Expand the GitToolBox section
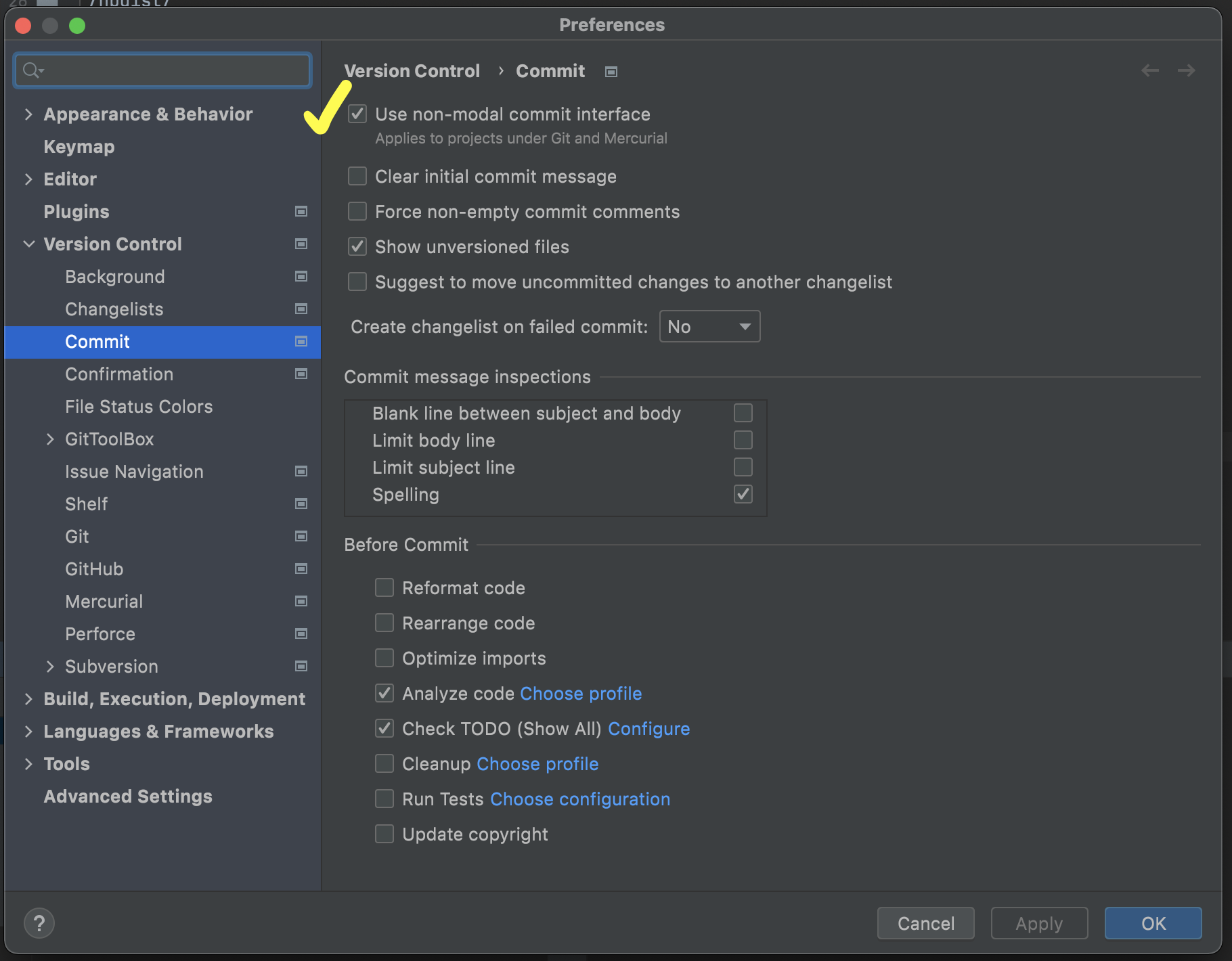Viewport: 1232px width, 961px height. 51,439
